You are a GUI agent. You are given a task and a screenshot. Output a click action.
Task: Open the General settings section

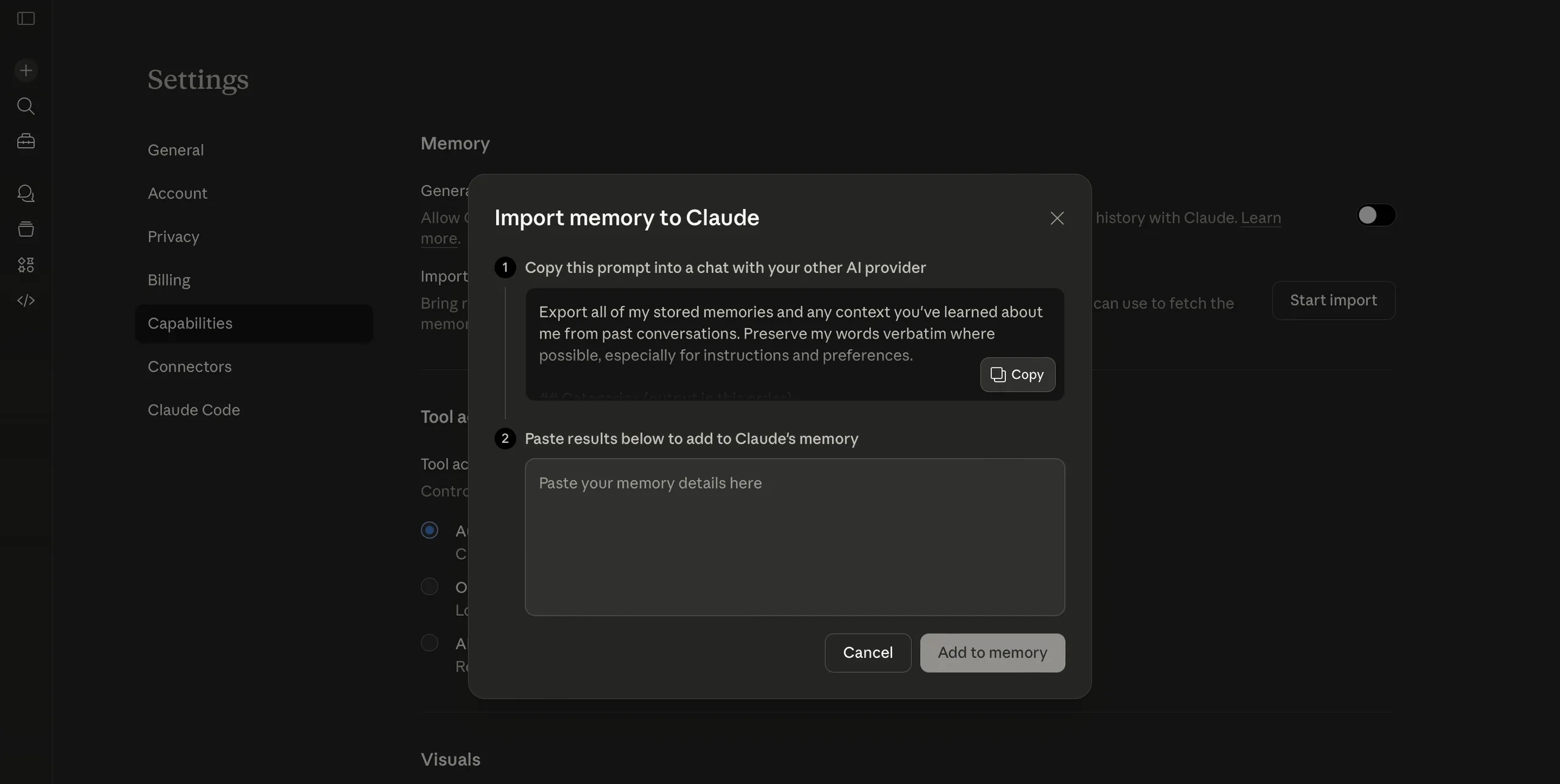click(175, 150)
